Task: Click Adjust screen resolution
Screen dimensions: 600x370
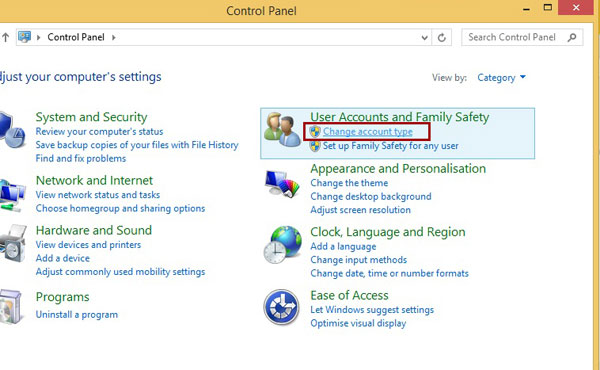Action: (x=360, y=210)
